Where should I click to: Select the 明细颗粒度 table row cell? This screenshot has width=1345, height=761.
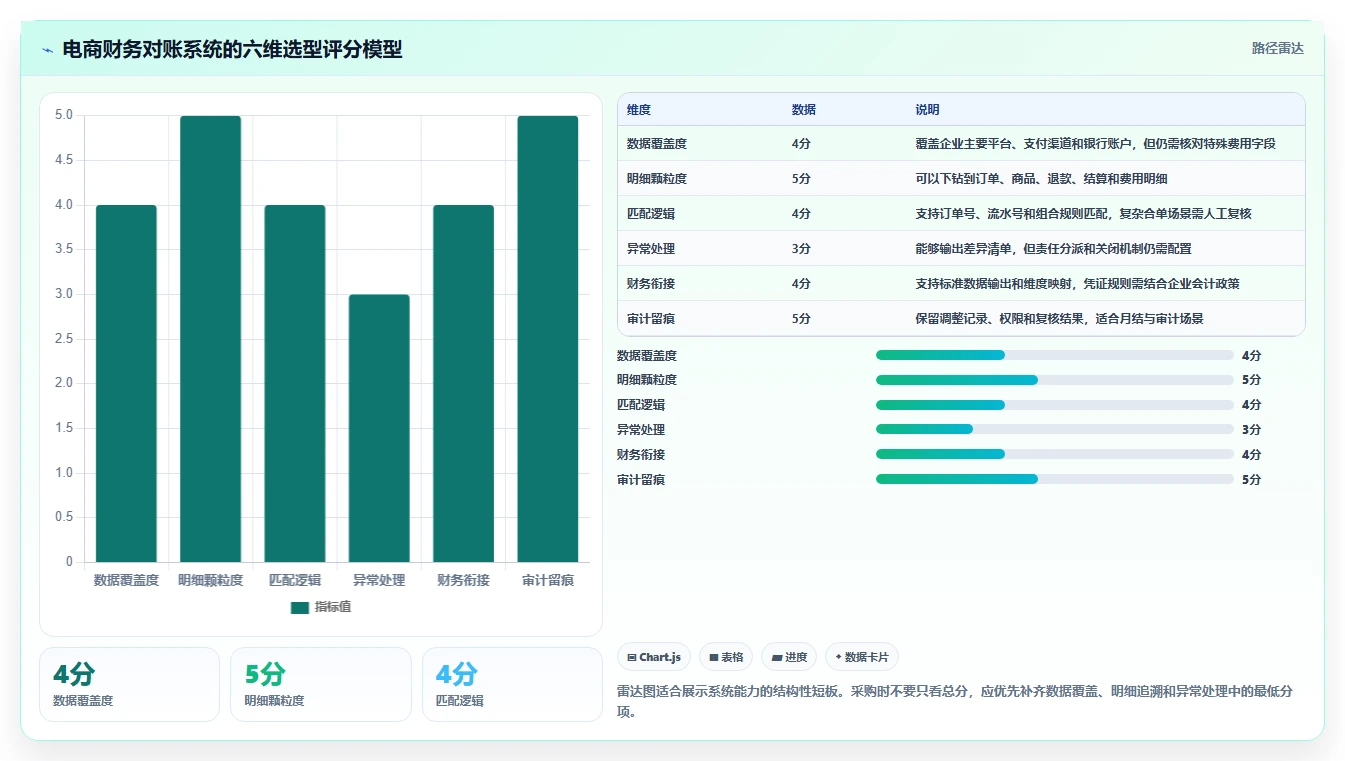coord(657,179)
